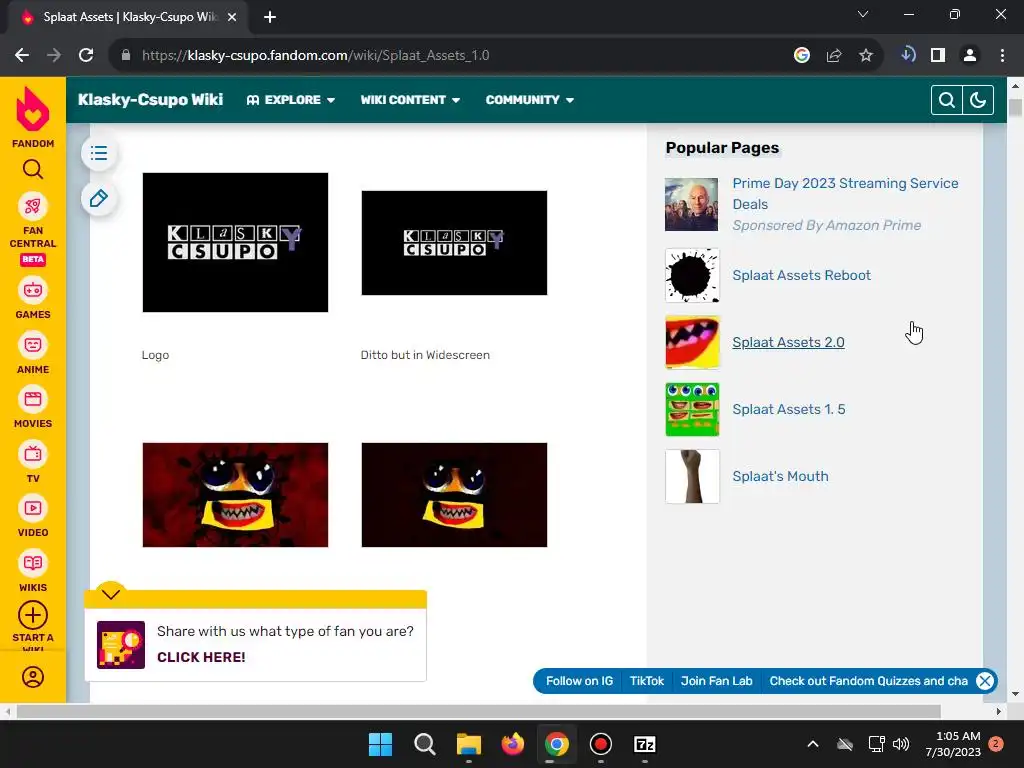Open the widescreen dark Splaat face thumbnail

[x=454, y=495]
